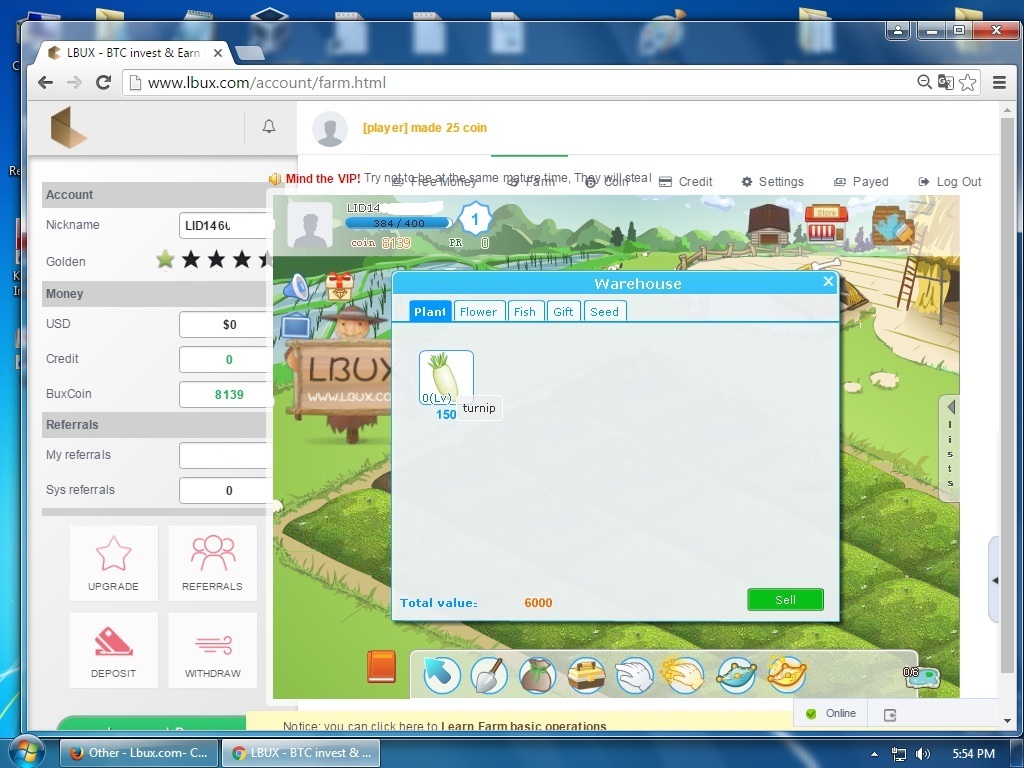Switch to the Seed tab
This screenshot has width=1024, height=768.
point(604,312)
